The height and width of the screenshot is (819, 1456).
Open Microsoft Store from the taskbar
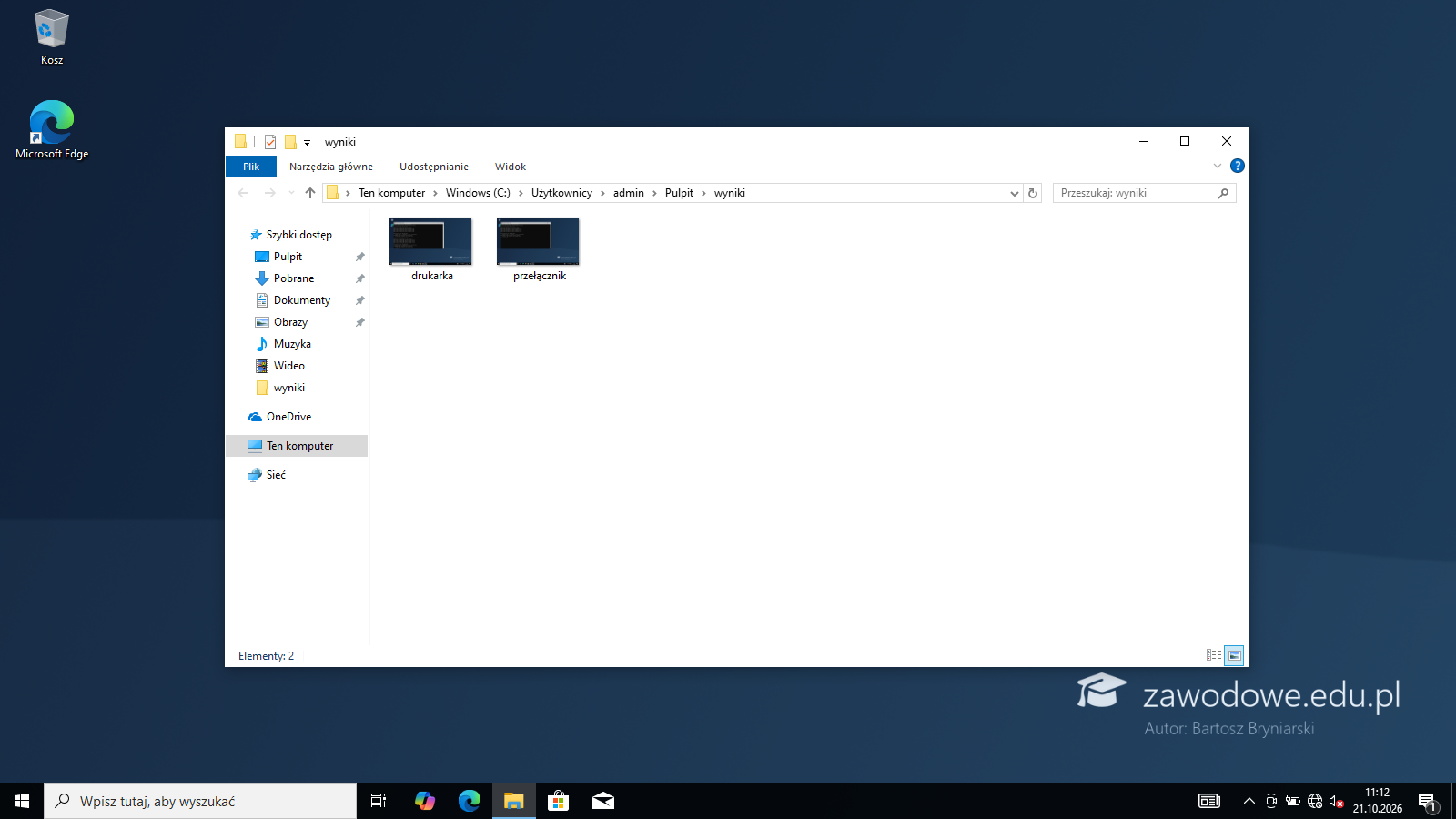[559, 801]
